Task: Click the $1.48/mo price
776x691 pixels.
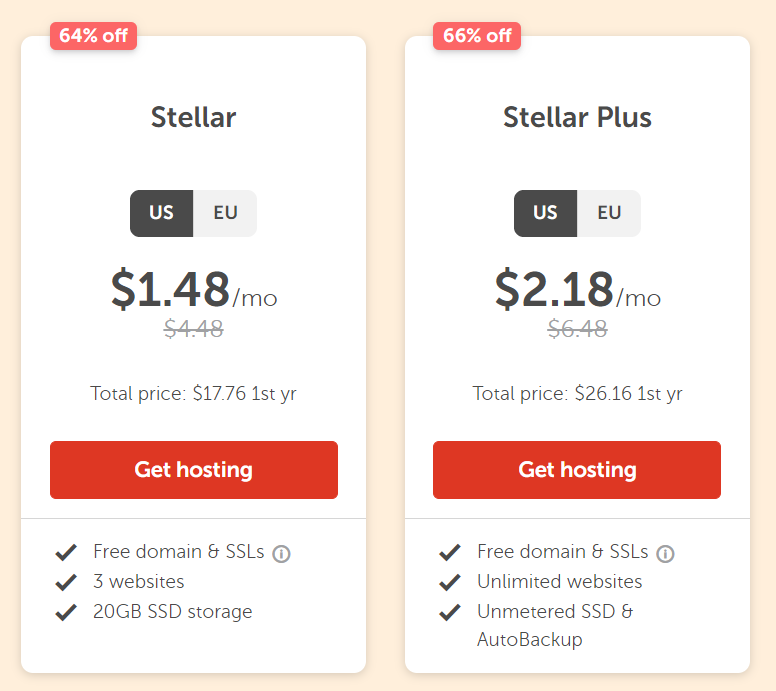Action: click(194, 289)
